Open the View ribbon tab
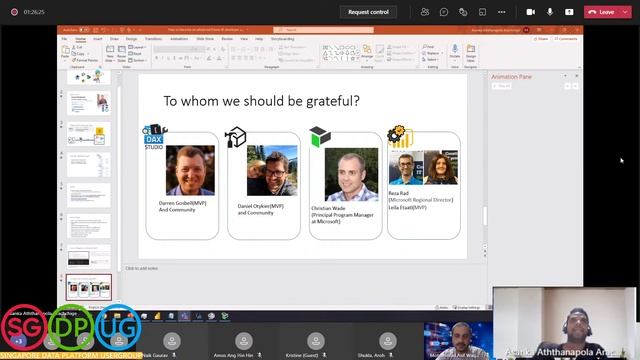 tap(244, 39)
